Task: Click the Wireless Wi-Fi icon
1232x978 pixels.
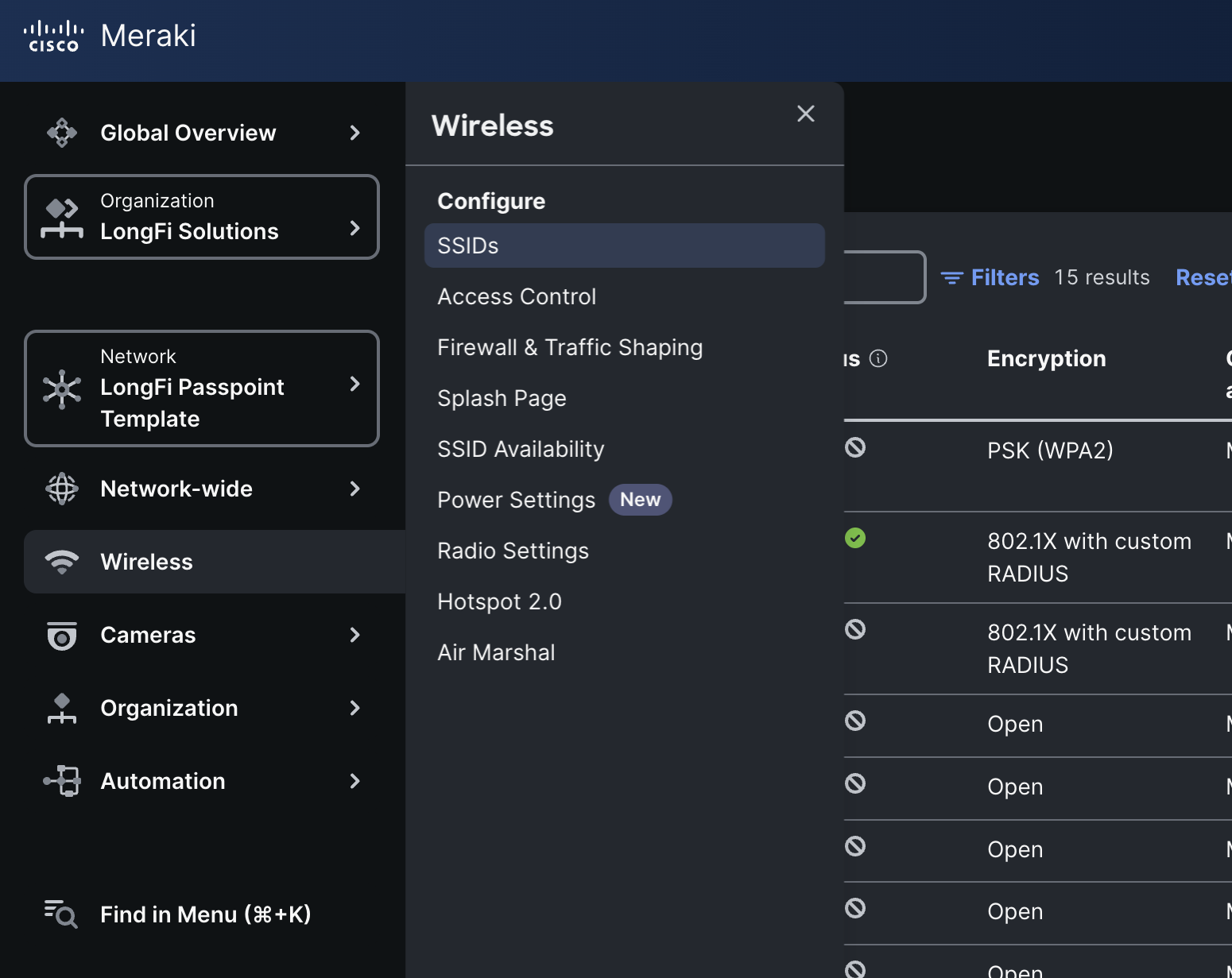Action: [x=62, y=562]
